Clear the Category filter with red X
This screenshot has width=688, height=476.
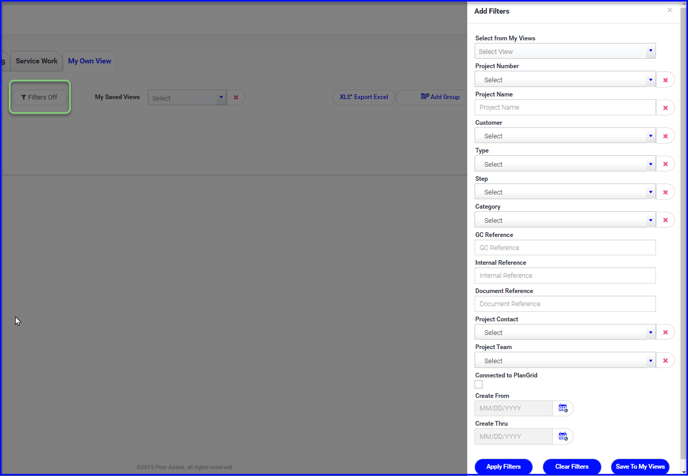pyautogui.click(x=665, y=220)
